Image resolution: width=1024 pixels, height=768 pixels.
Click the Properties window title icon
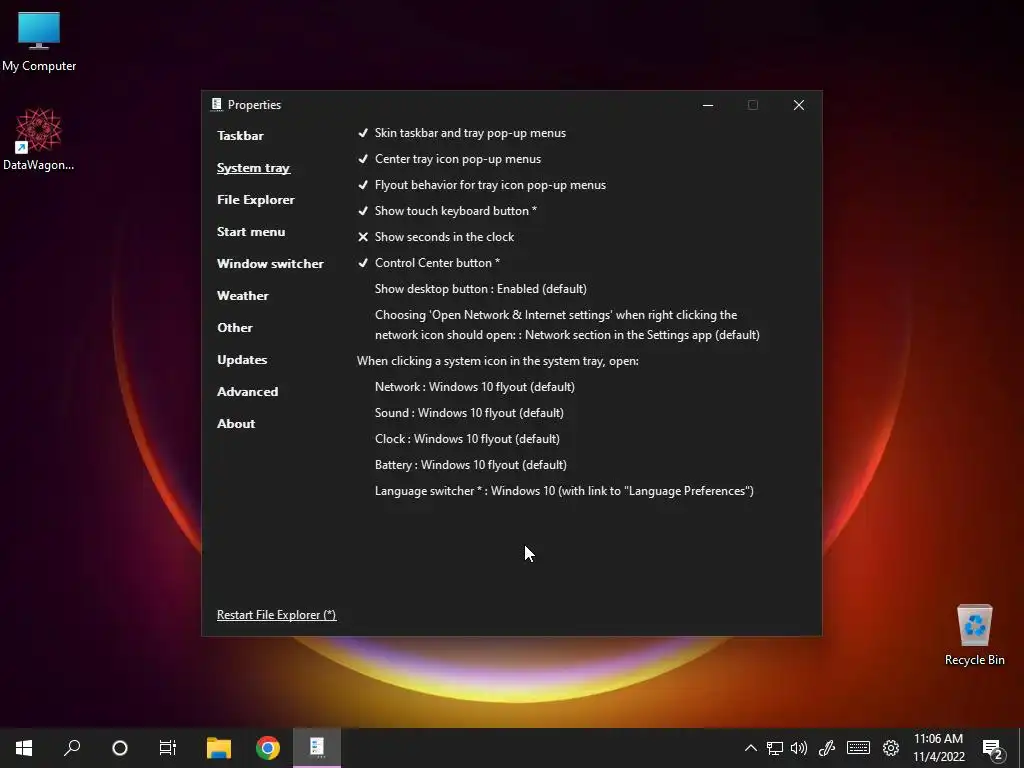(217, 104)
